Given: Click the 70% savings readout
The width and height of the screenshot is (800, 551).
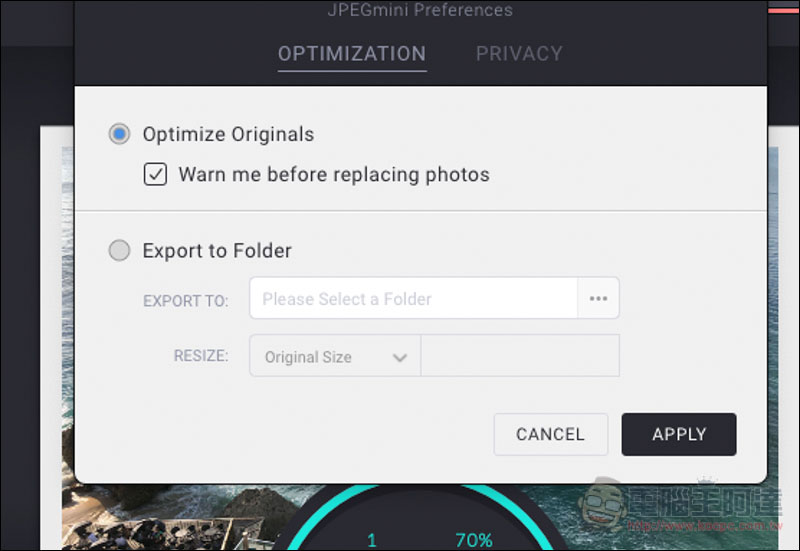Looking at the screenshot, I should click(474, 540).
